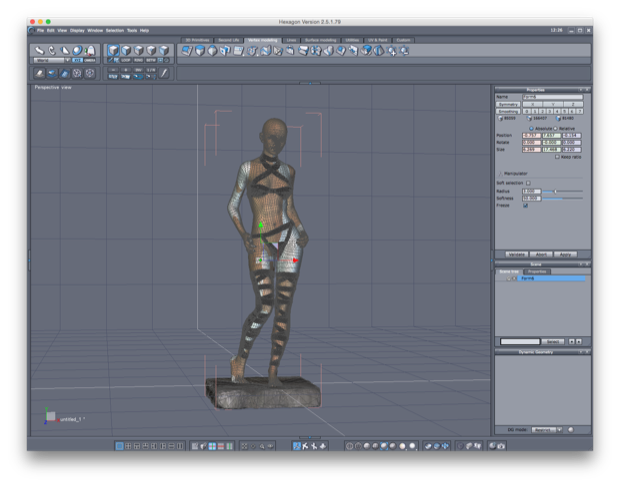The height and width of the screenshot is (487, 620).
Task: Select the Scale manipulator triangle icon
Action: pyautogui.click(x=65, y=51)
